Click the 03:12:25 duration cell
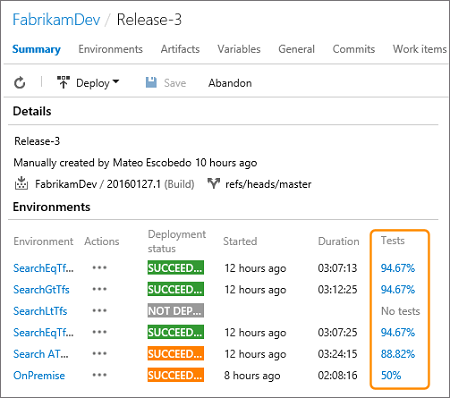The height and width of the screenshot is (398, 450). pyautogui.click(x=337, y=290)
